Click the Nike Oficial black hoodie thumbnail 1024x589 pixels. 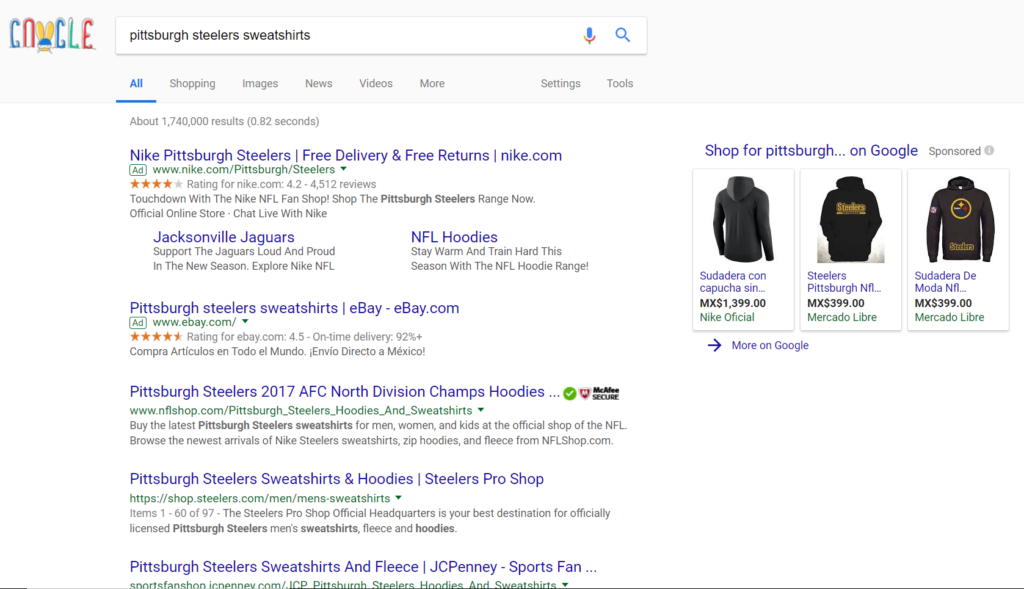point(743,219)
